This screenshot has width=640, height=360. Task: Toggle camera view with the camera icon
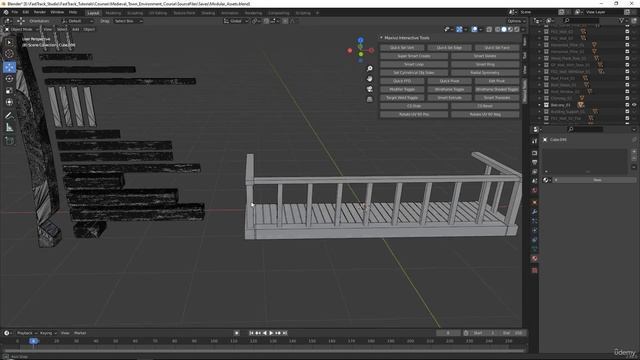369,89
